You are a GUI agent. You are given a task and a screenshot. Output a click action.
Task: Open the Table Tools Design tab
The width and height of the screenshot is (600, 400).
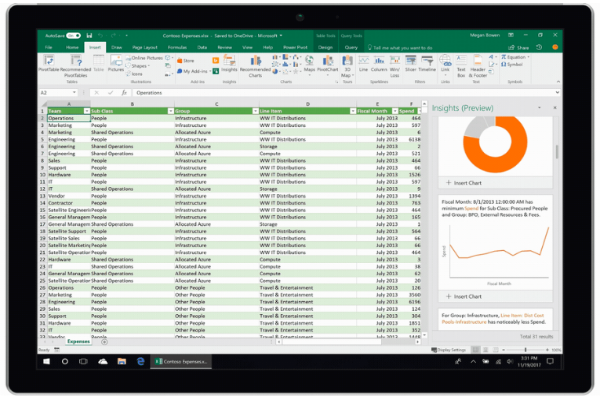(x=325, y=47)
